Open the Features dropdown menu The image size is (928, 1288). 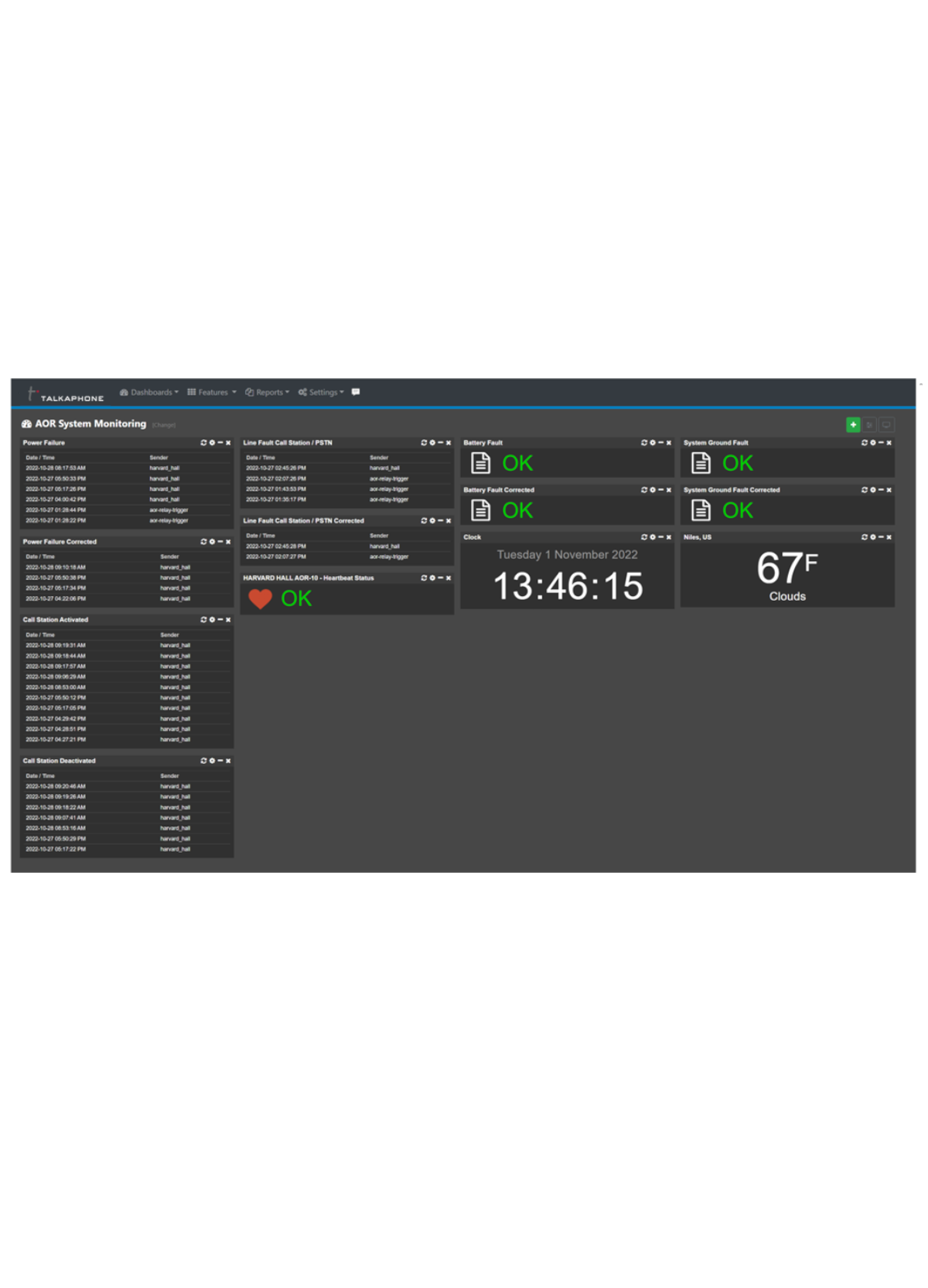[x=212, y=393]
